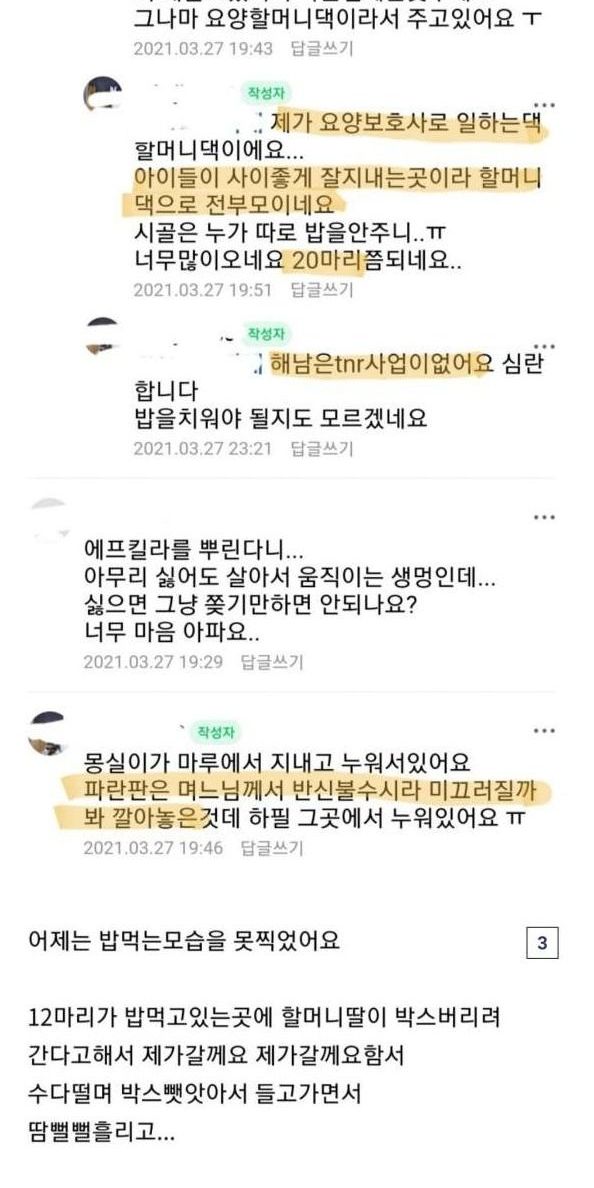Image resolution: width=594 pixels, height=1188 pixels.
Task: Click the 작성자 badge on the 요양보호사 reply
Action: 265,92
